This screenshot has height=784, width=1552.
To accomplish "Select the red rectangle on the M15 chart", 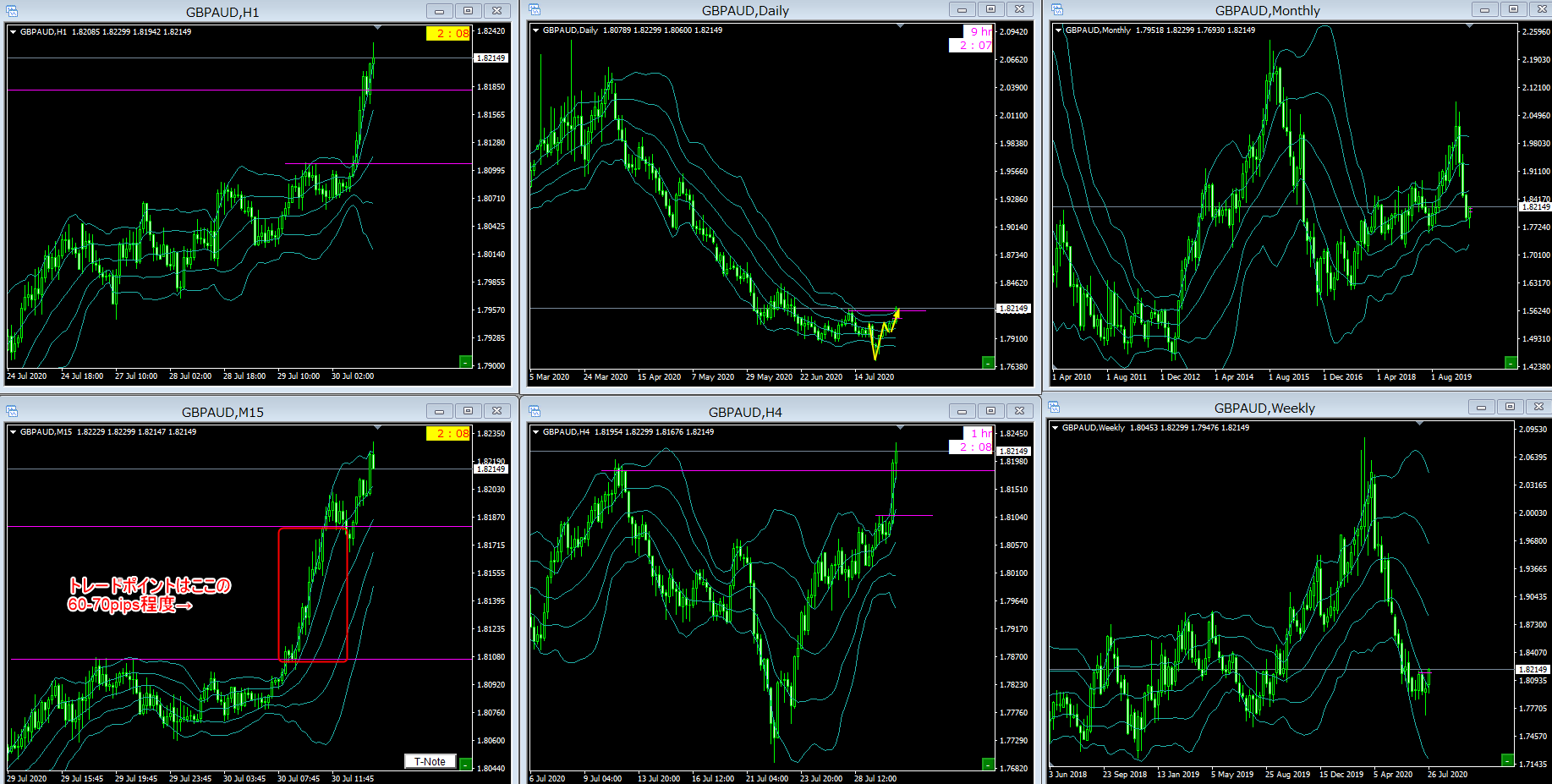I will point(279,592).
